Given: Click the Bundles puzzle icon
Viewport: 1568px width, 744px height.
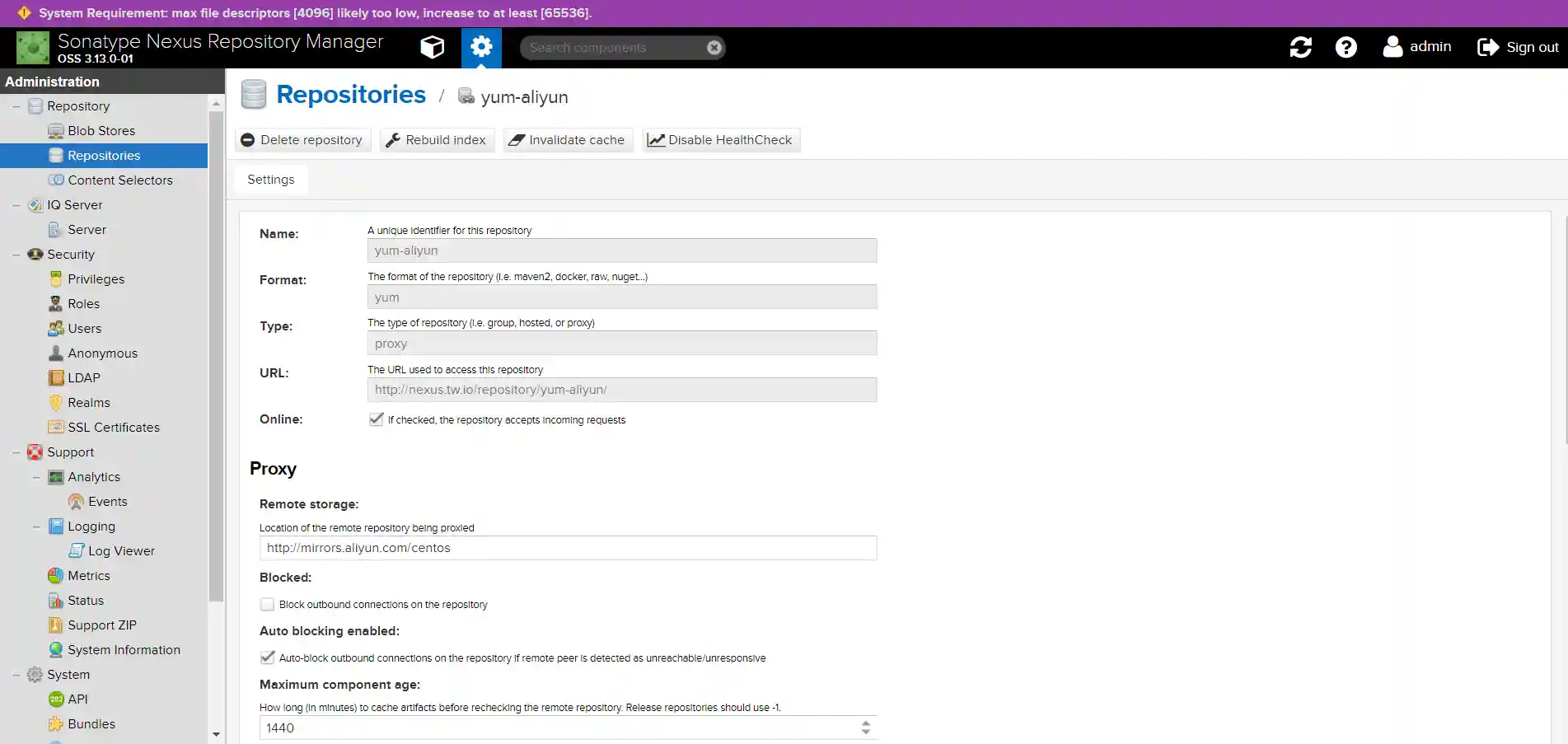Looking at the screenshot, I should 56,724.
